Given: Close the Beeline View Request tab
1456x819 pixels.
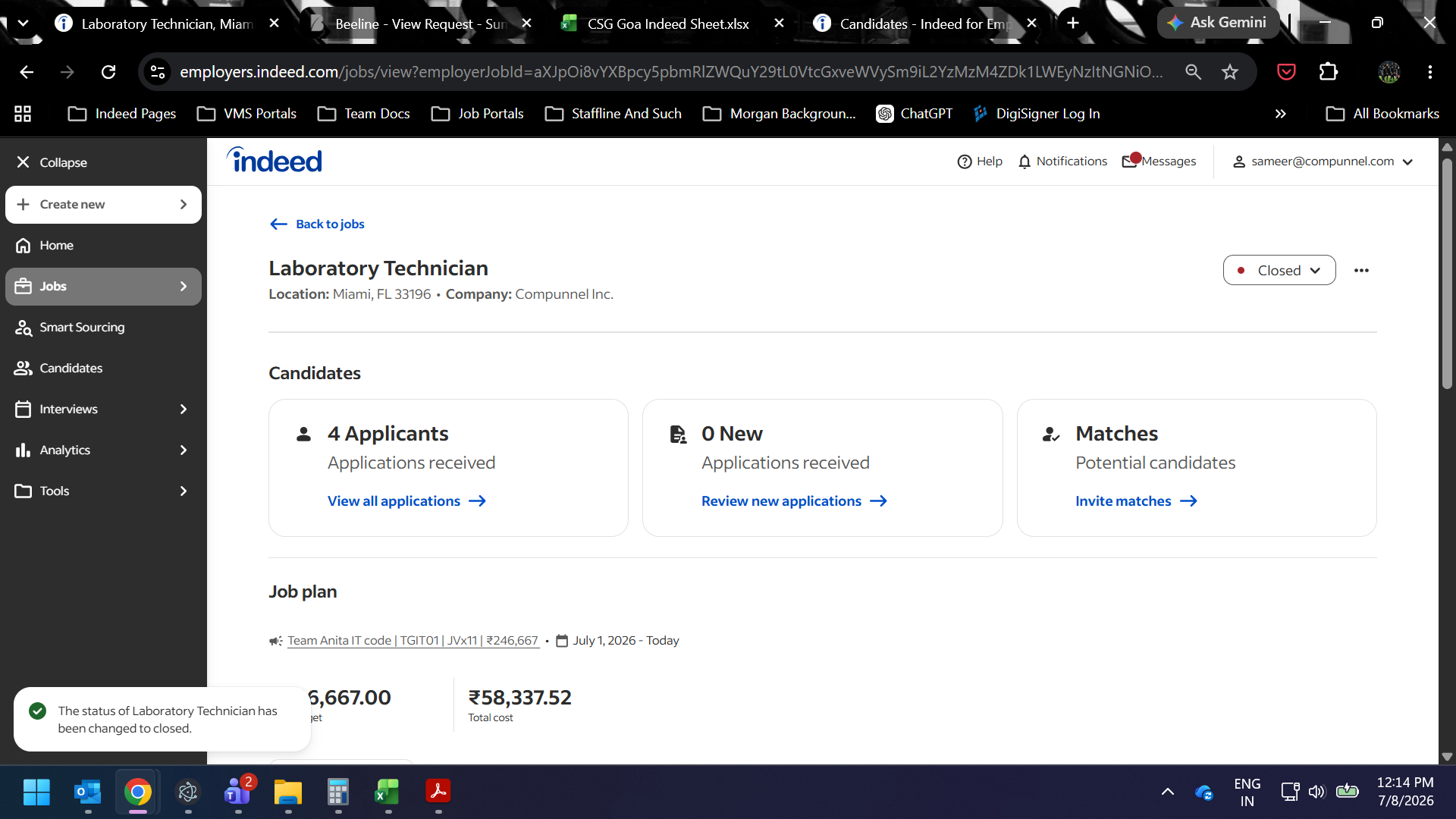Looking at the screenshot, I should [527, 24].
